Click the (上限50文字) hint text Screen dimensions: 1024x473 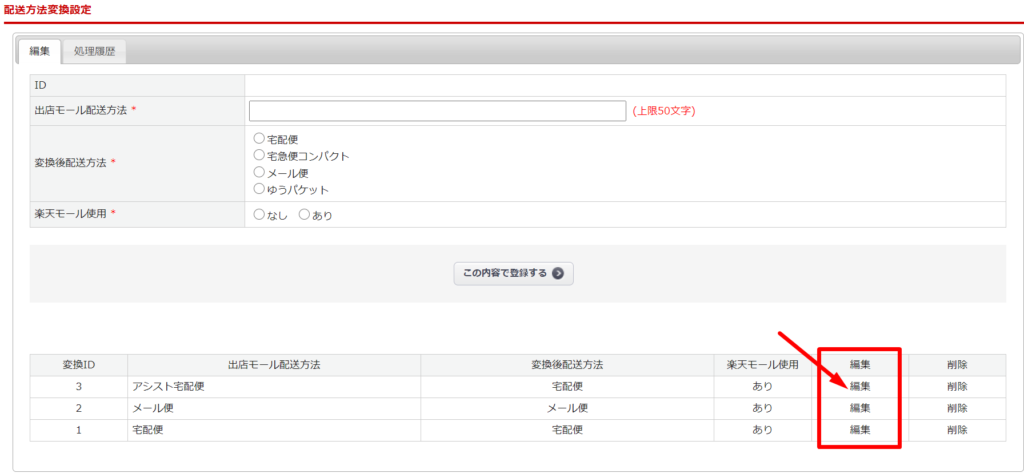click(x=664, y=111)
